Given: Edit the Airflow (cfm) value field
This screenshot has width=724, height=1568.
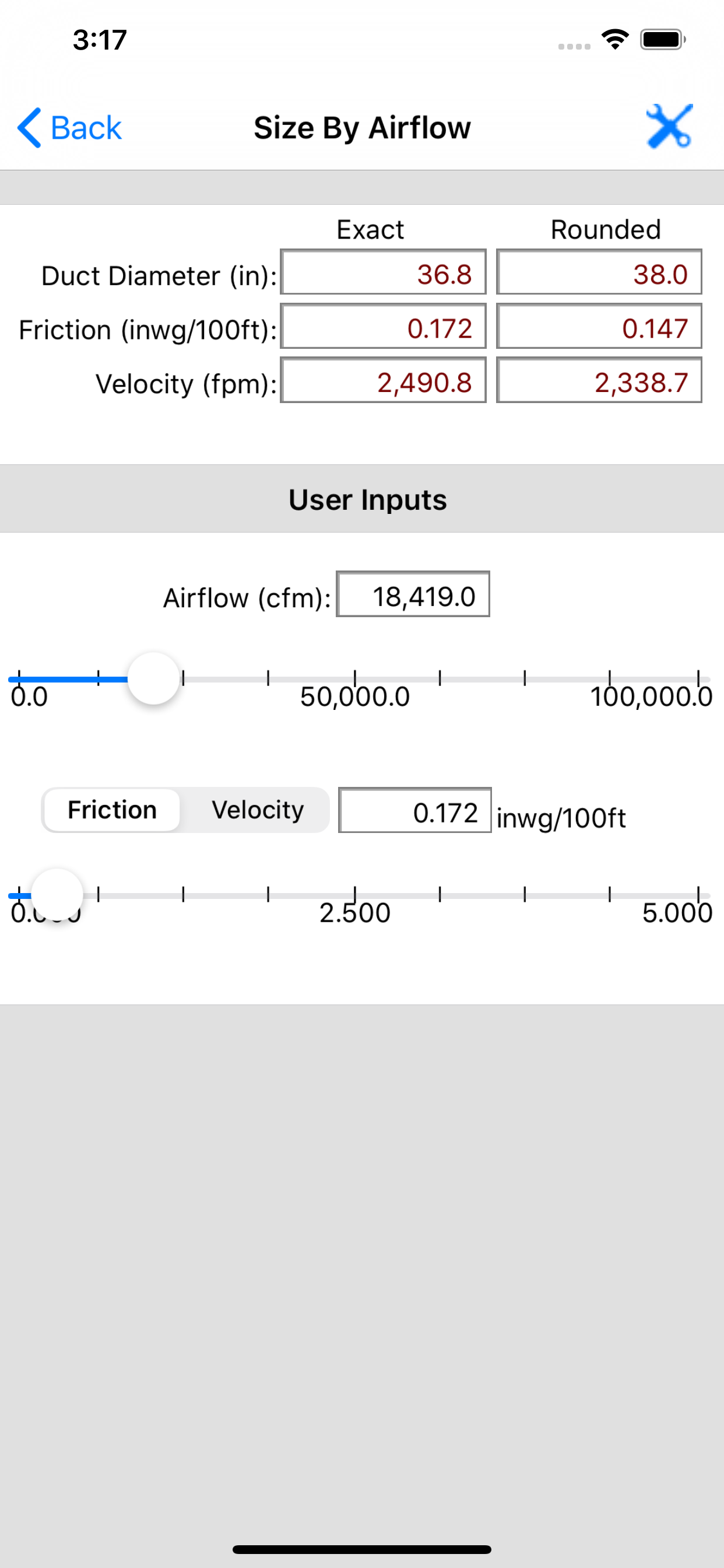Looking at the screenshot, I should 413,594.
